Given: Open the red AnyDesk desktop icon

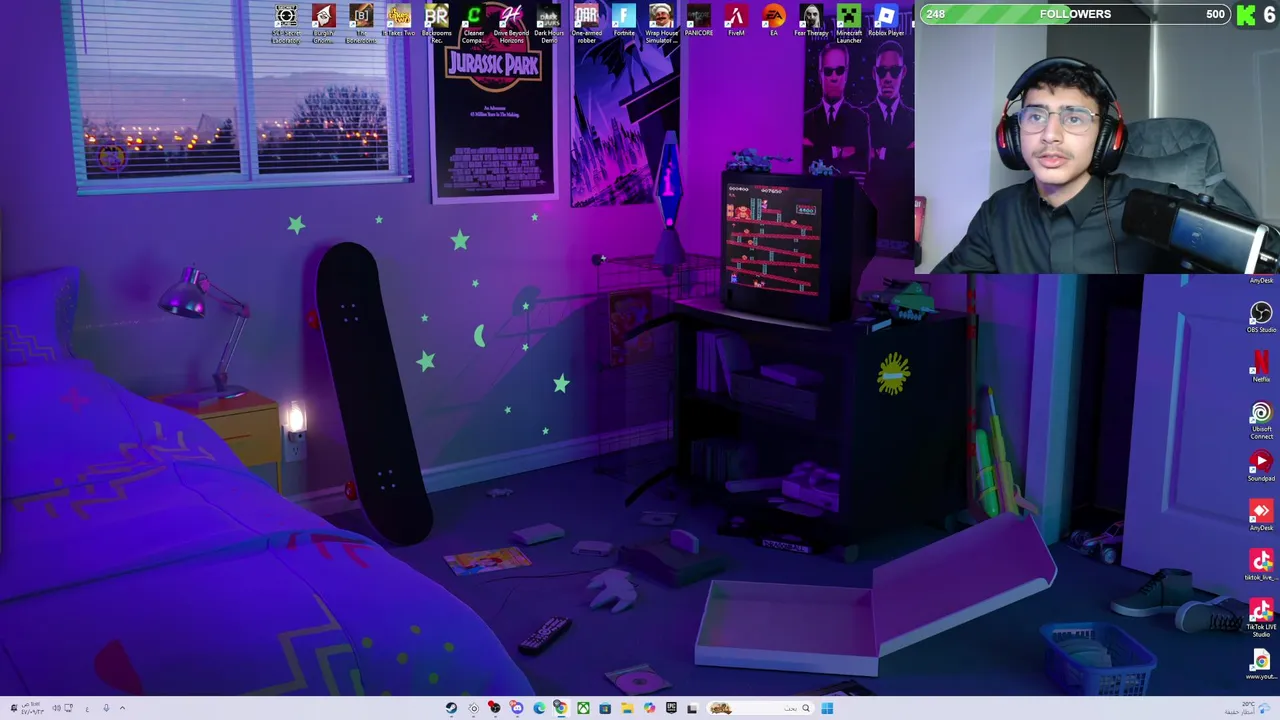Looking at the screenshot, I should point(1261,516).
